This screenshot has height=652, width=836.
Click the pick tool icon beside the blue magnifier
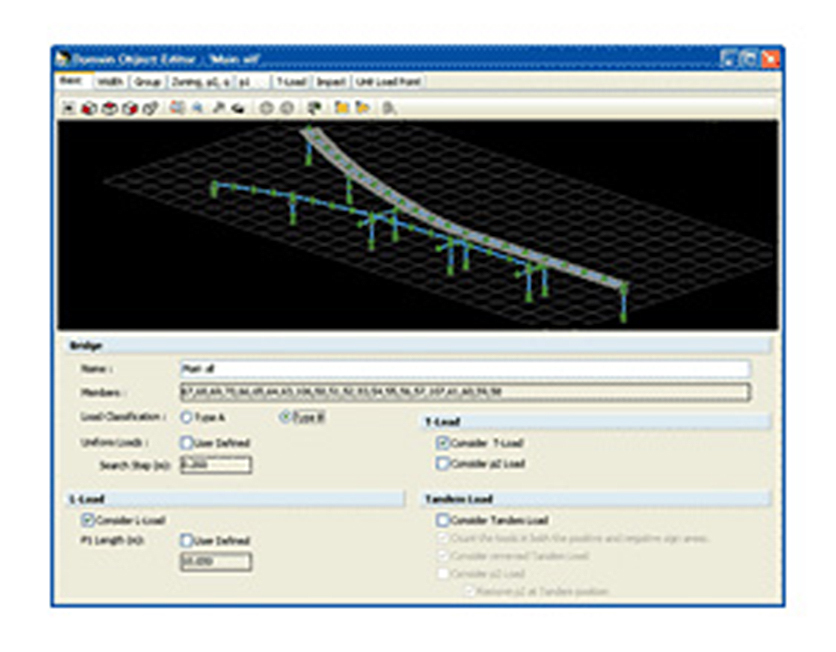[218, 108]
